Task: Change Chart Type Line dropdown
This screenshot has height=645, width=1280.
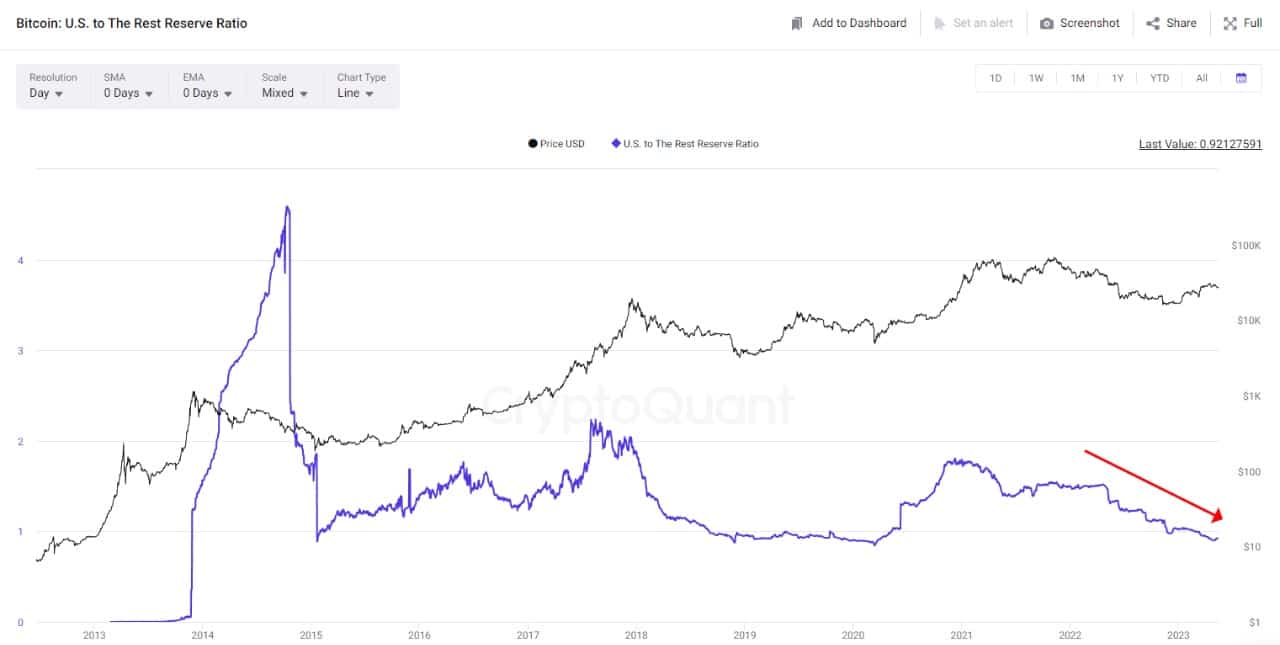Action: click(x=361, y=86)
